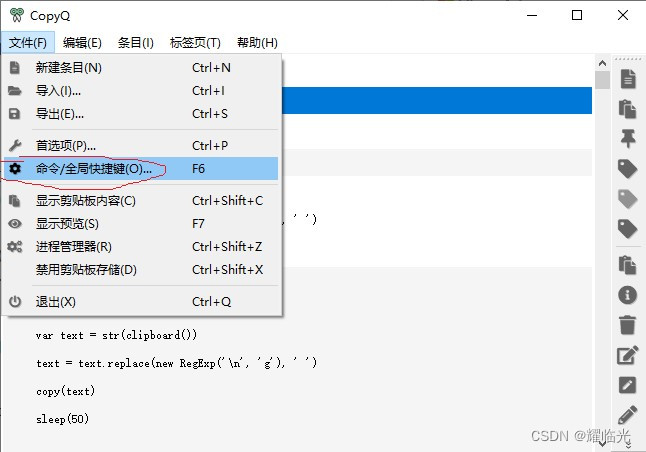Click the line "sleep(50)"
Screen dimensions: 646x452
(x=62, y=419)
